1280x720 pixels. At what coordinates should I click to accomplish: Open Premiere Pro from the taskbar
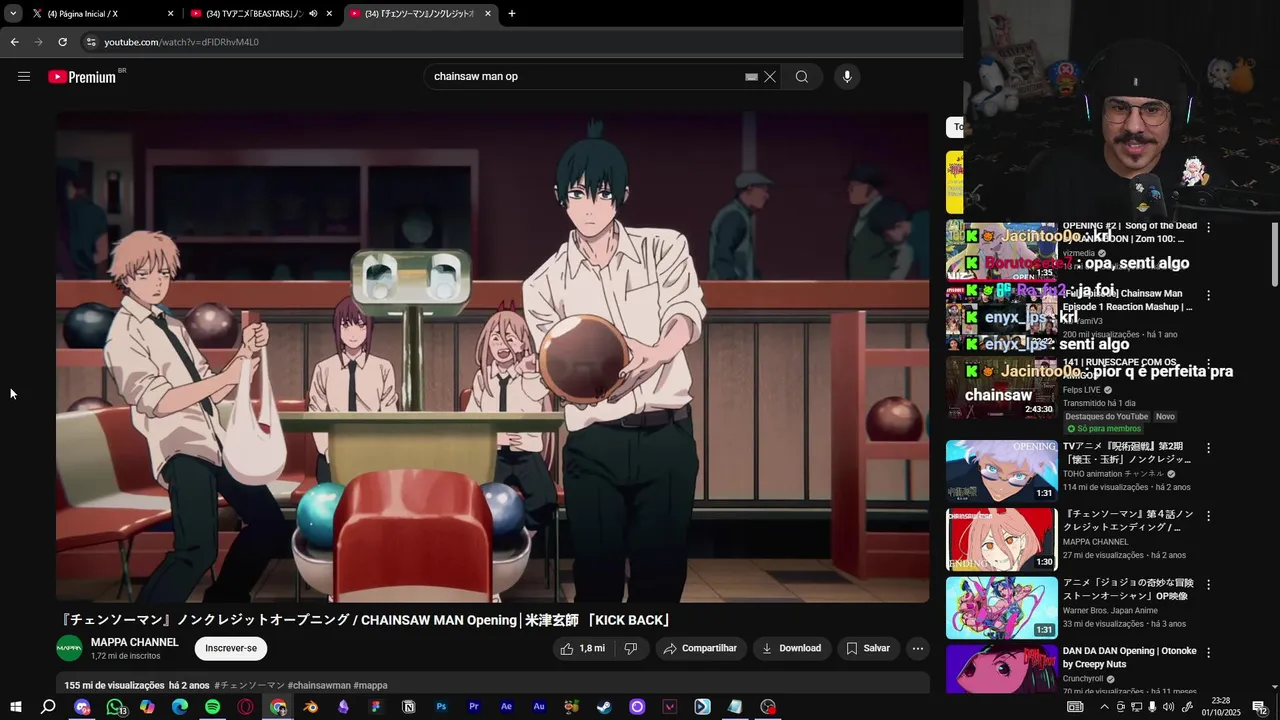point(474,707)
